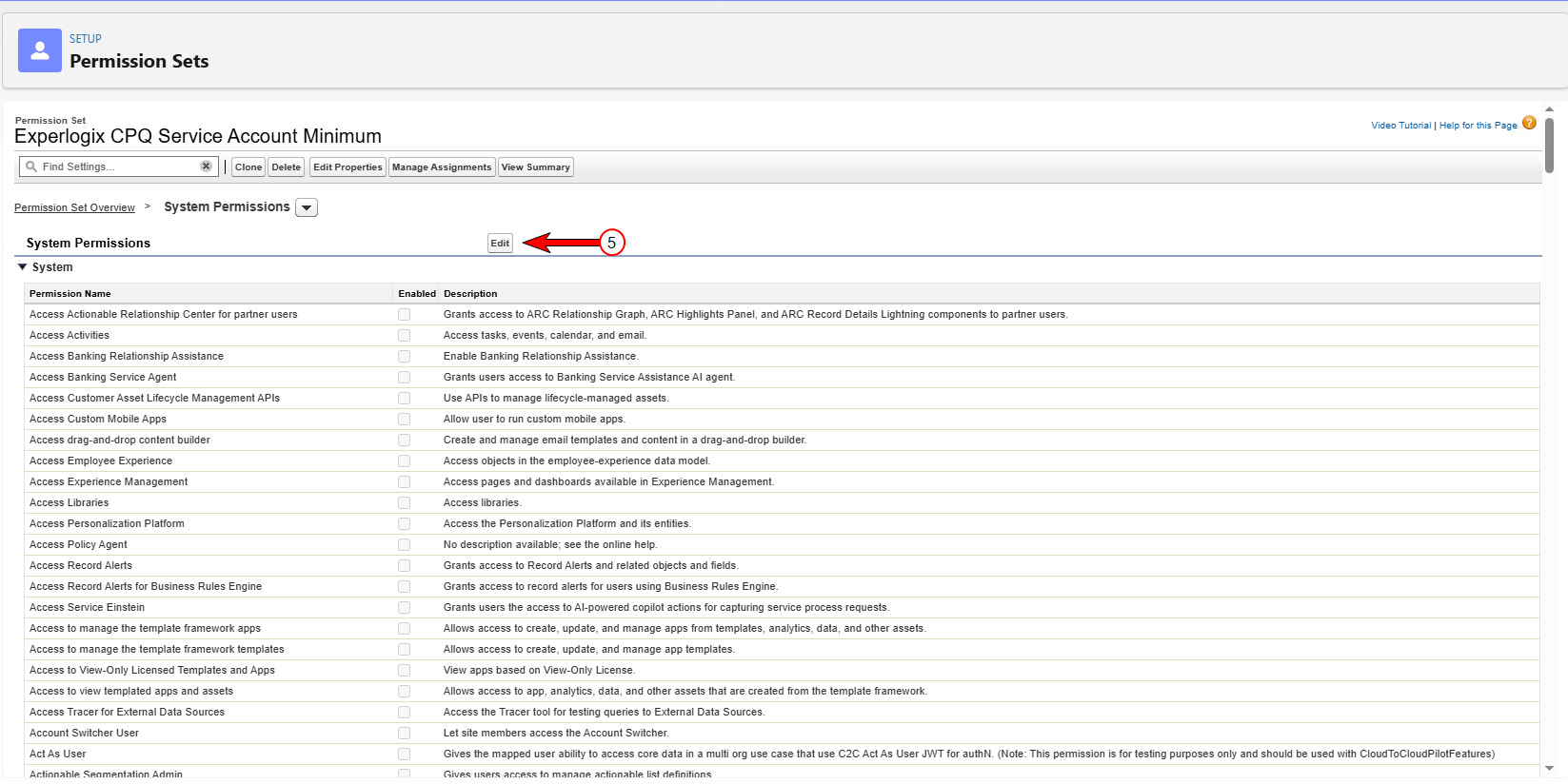Click the Delete button
The image size is (1568, 784).
286,167
